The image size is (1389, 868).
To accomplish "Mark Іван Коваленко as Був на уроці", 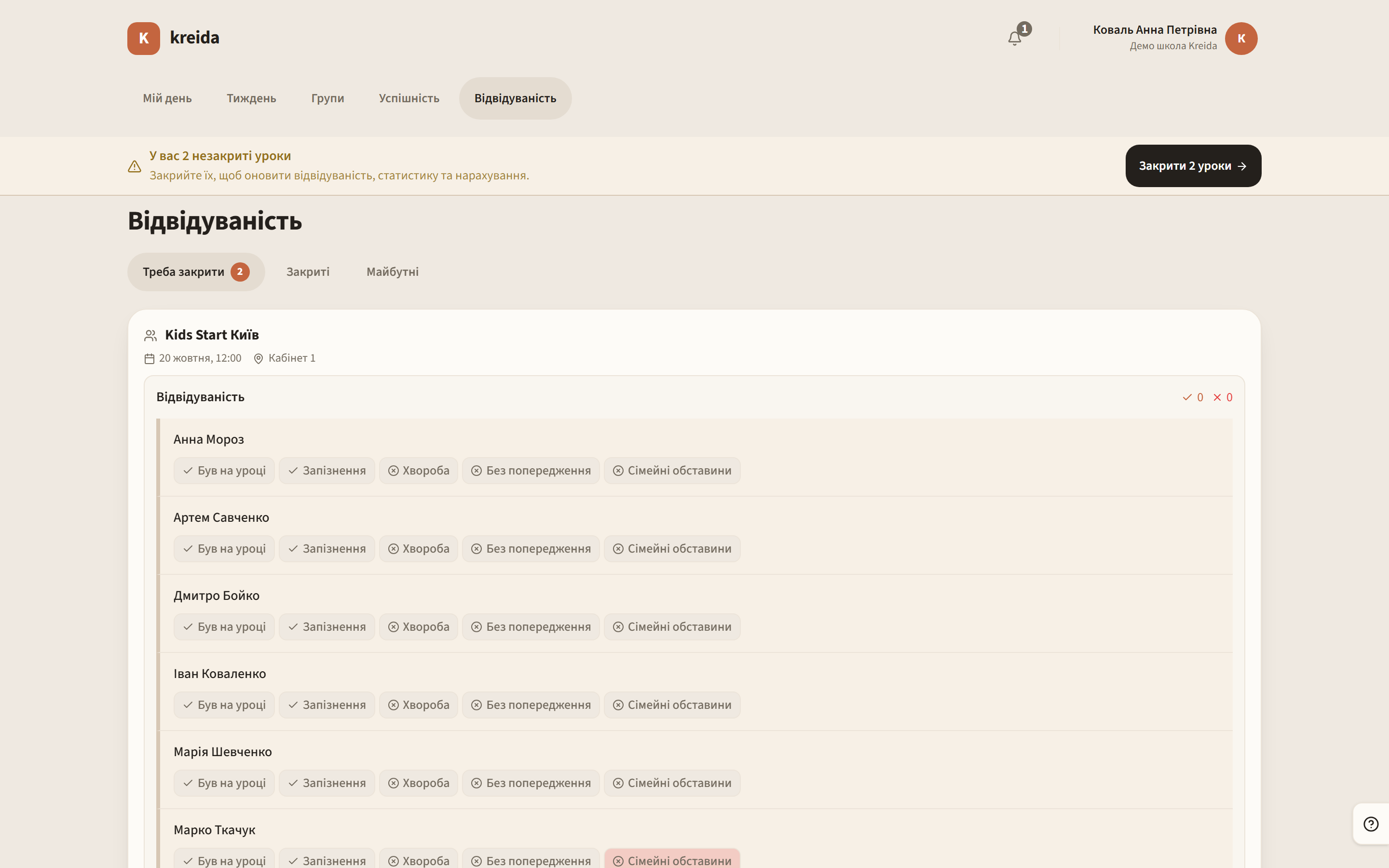I will pos(224,705).
